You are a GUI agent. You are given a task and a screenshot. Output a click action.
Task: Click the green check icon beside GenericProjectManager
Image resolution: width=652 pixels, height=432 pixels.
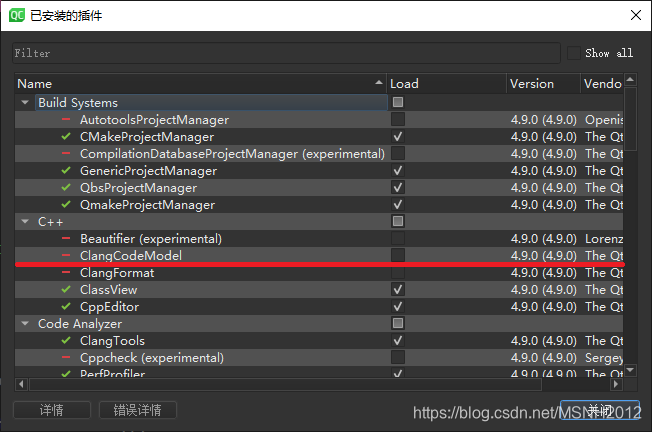[66, 170]
